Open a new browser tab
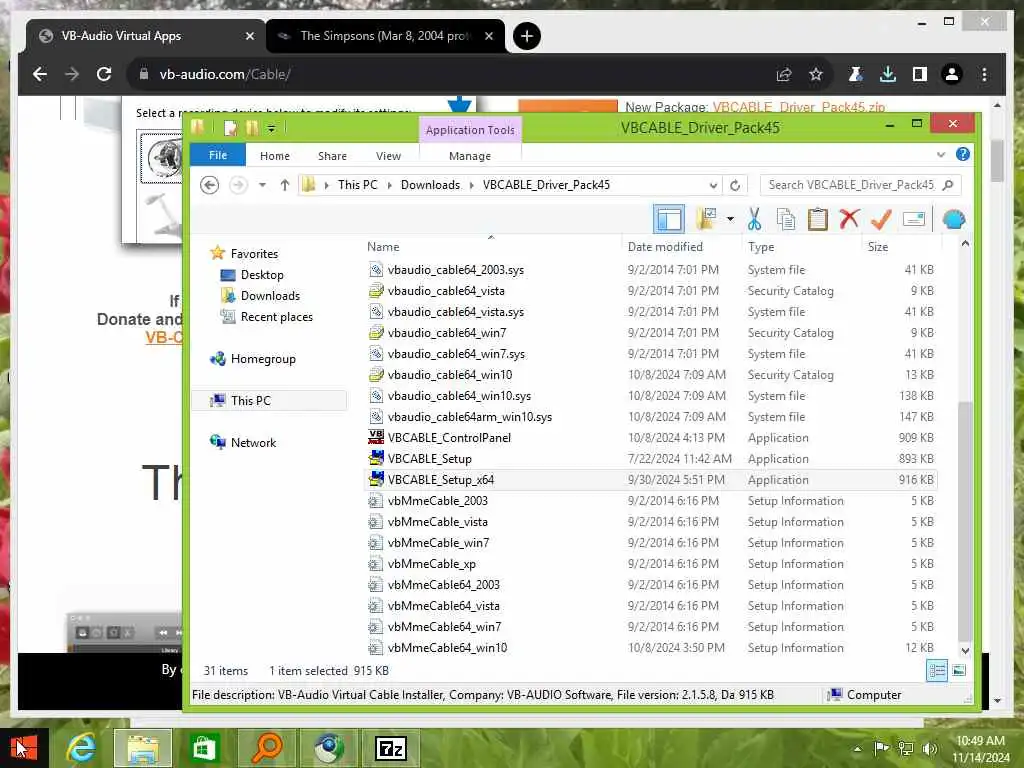Viewport: 1024px width, 768px height. coord(526,36)
